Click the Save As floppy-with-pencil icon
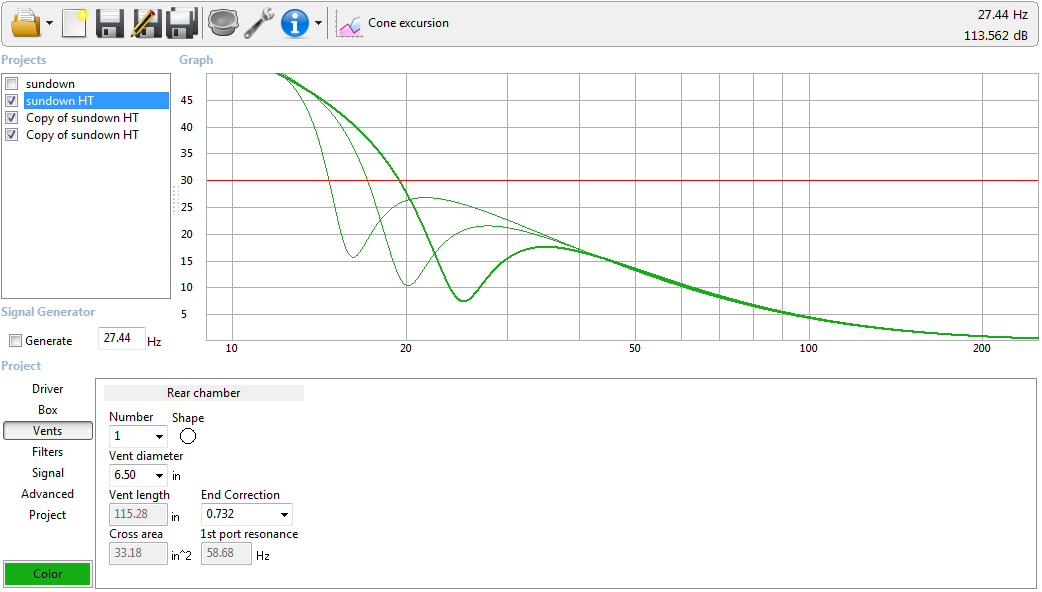The width and height of the screenshot is (1042, 592). click(146, 23)
